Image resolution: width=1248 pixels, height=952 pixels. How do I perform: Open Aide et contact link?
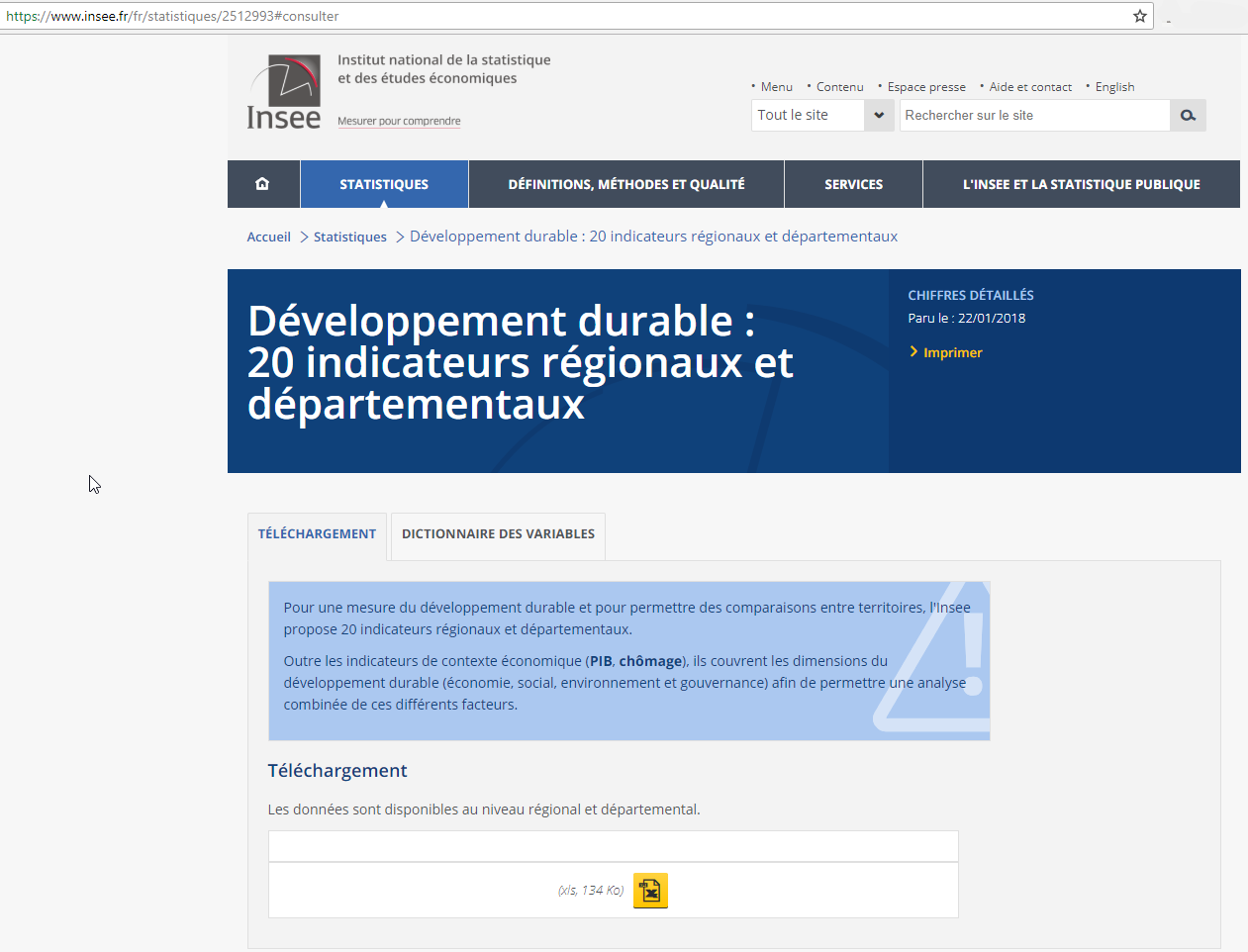(1030, 87)
